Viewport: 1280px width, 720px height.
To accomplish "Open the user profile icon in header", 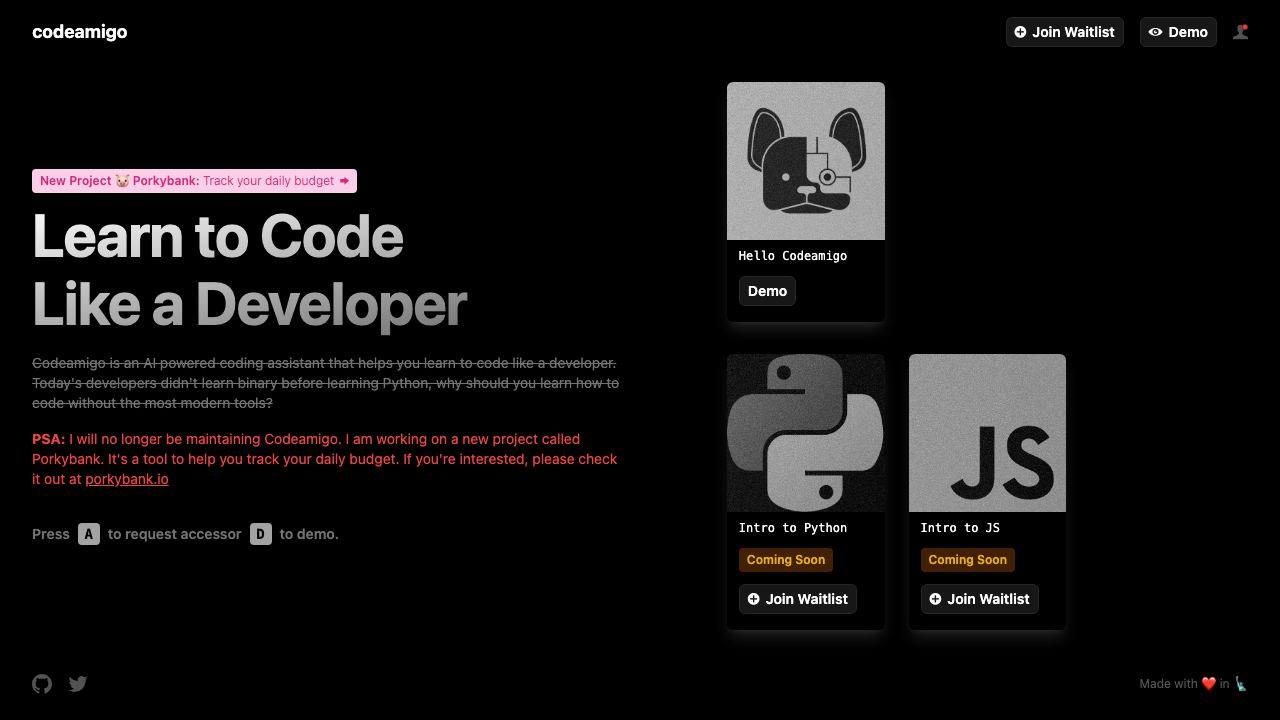I will tap(1241, 32).
